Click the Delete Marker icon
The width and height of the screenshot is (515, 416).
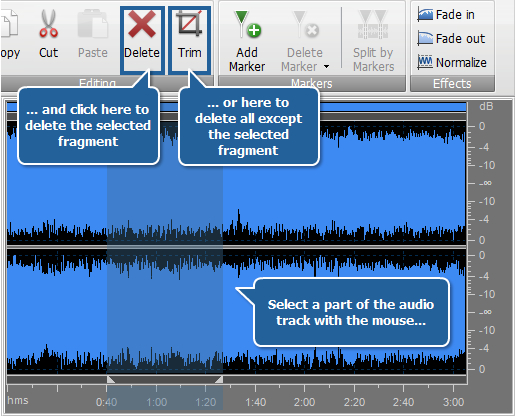305,24
